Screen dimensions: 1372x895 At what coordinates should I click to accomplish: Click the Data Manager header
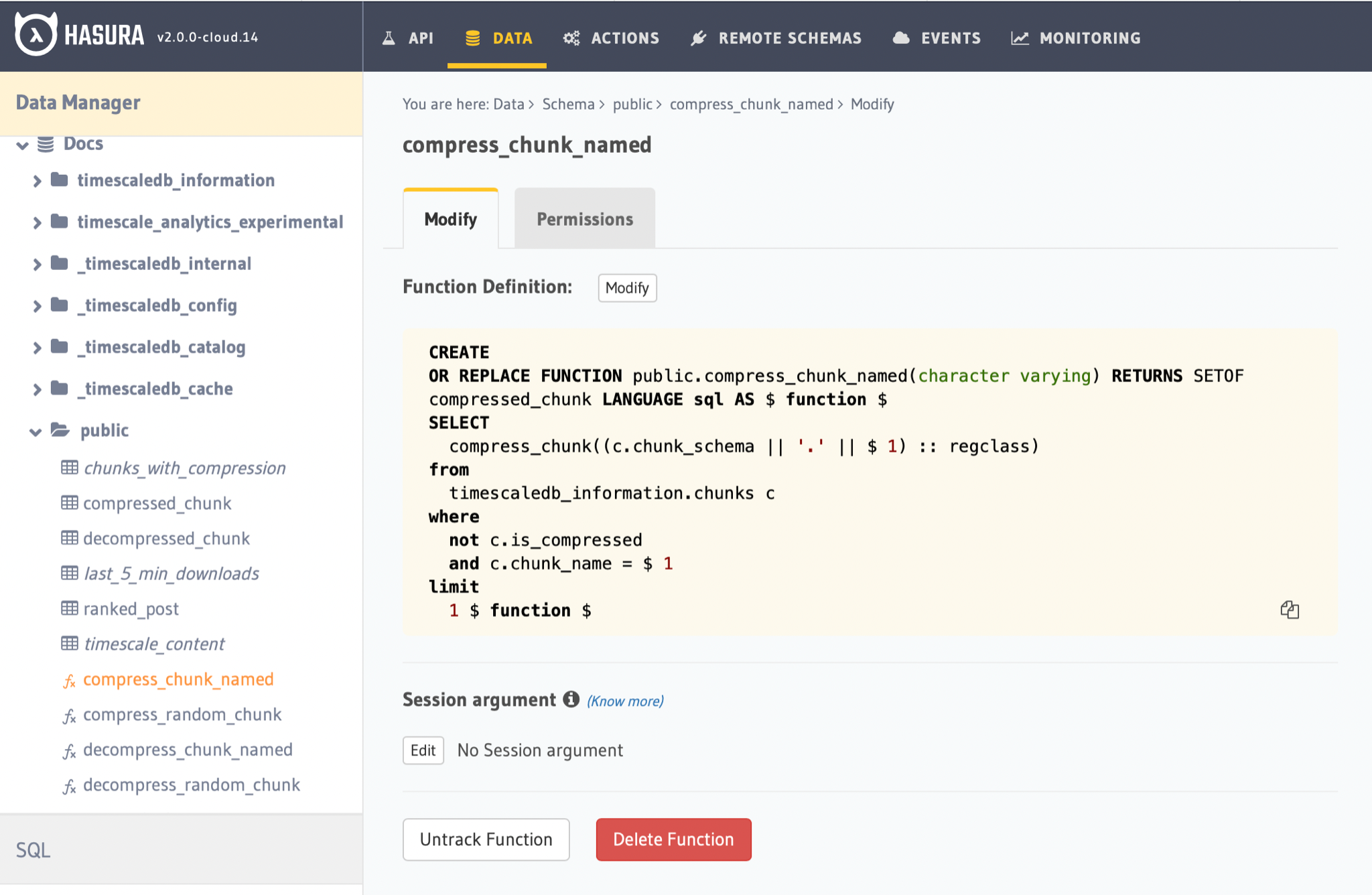tap(181, 103)
